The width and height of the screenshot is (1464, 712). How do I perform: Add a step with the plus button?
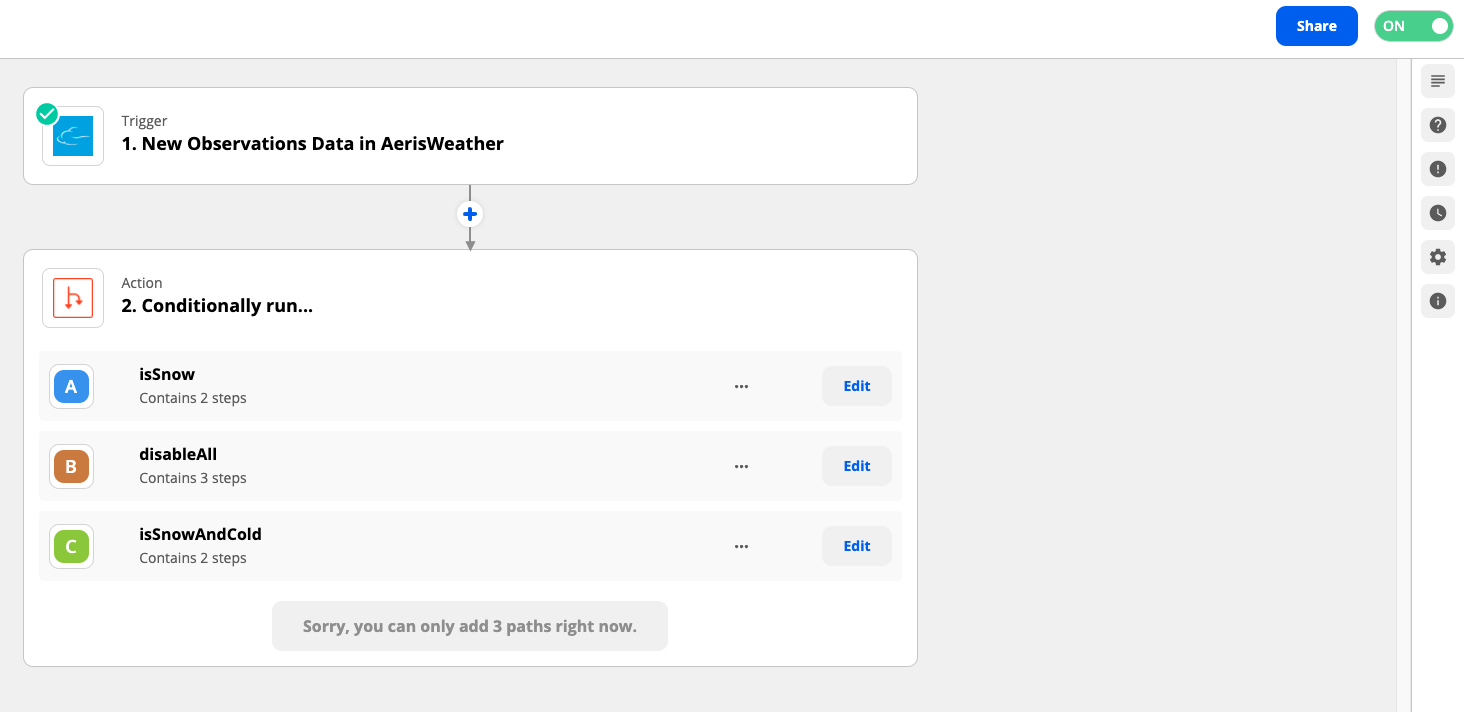[470, 214]
